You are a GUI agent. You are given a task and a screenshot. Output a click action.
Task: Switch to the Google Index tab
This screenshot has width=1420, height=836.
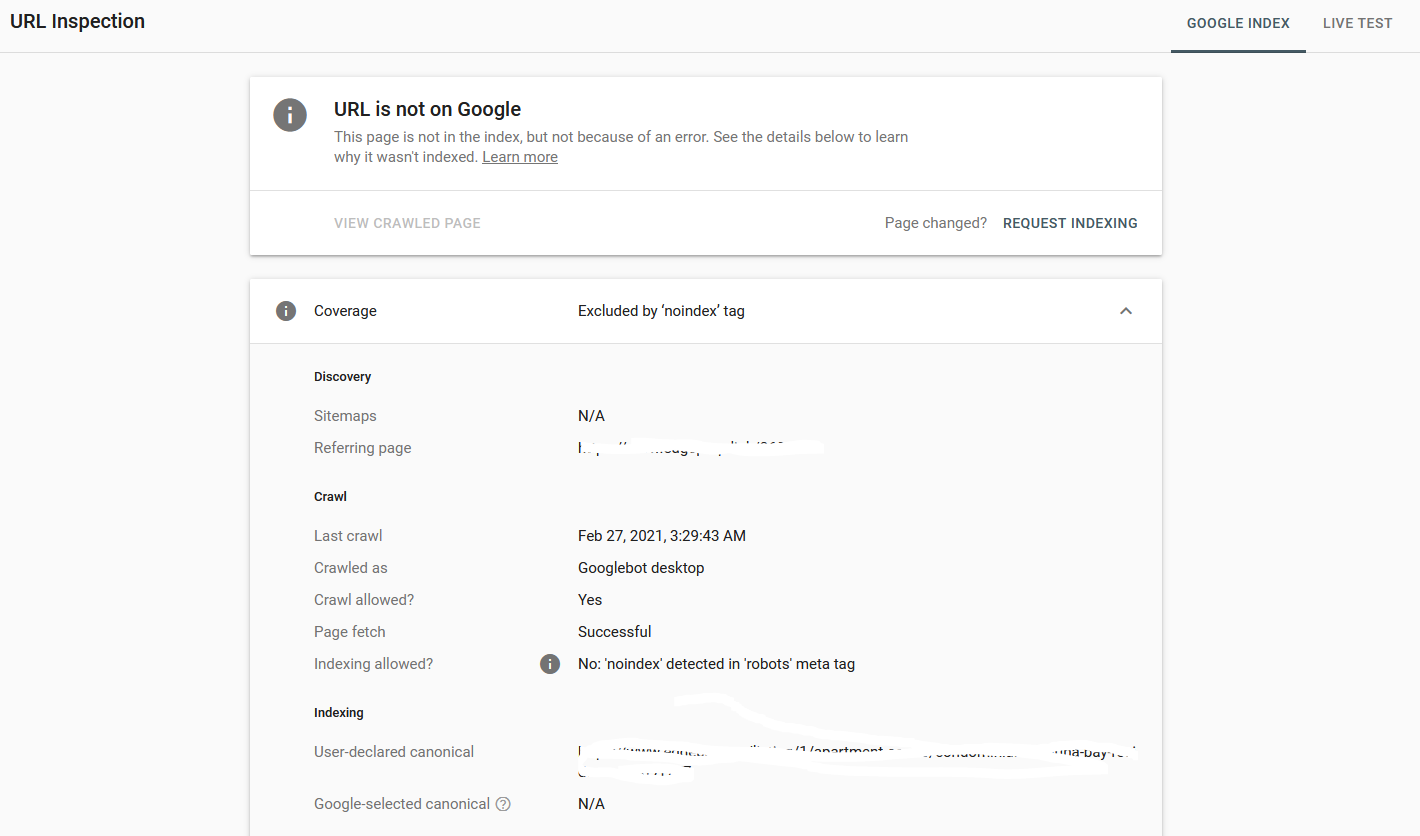1238,23
